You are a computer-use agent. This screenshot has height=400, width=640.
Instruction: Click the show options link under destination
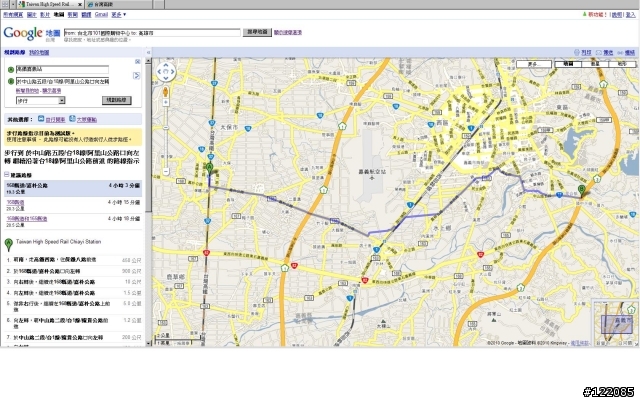(x=51, y=91)
